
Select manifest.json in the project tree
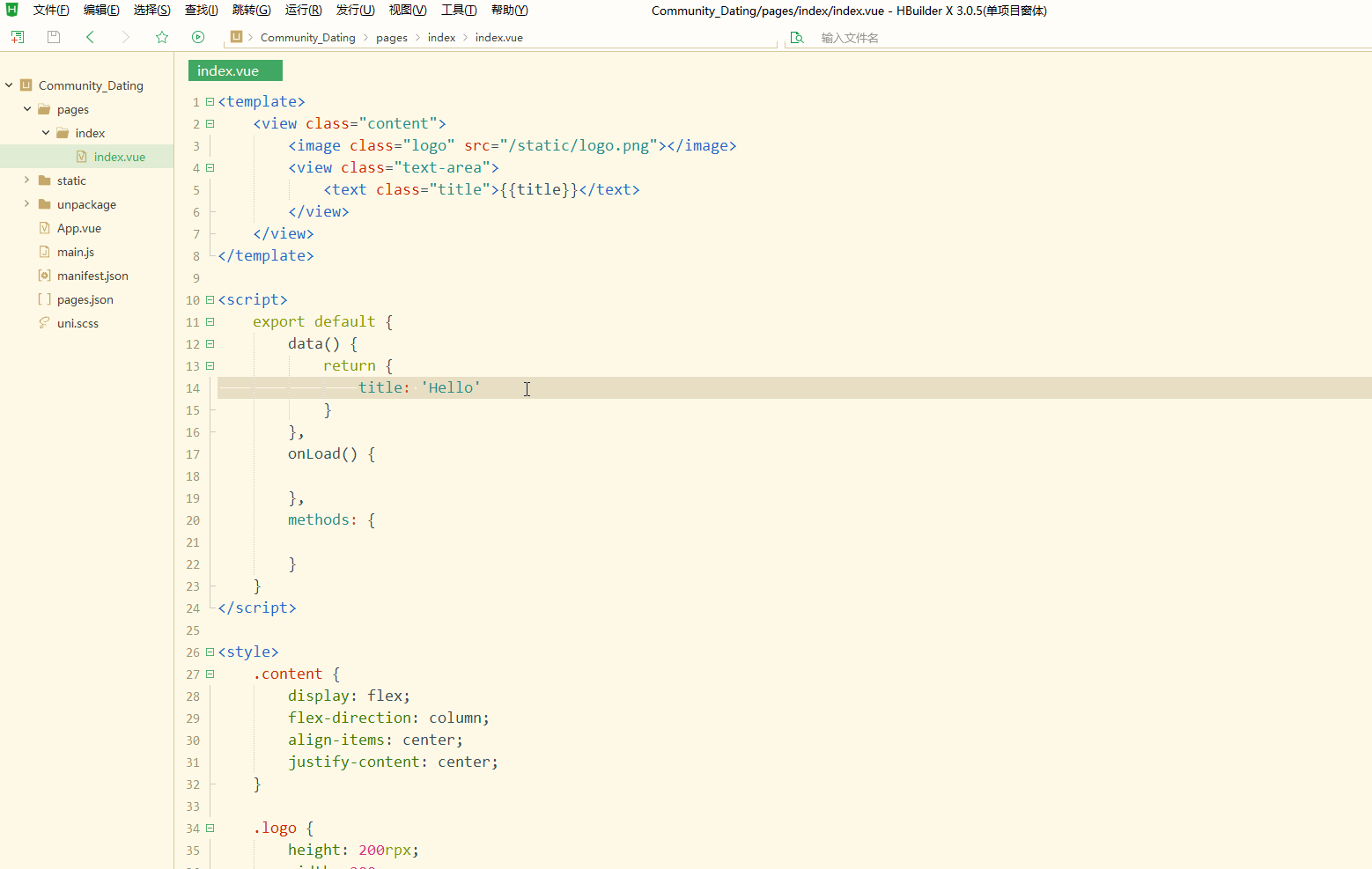click(92, 275)
